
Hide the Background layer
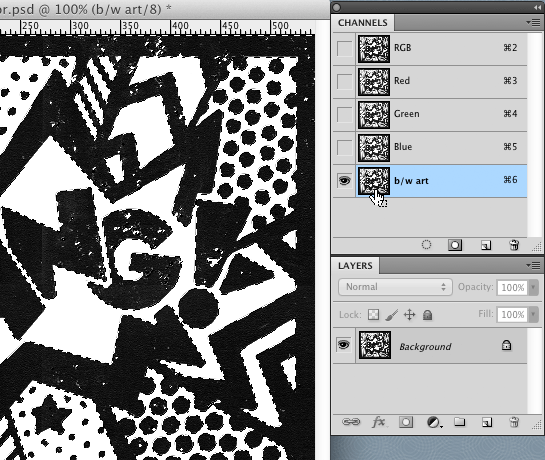(344, 345)
